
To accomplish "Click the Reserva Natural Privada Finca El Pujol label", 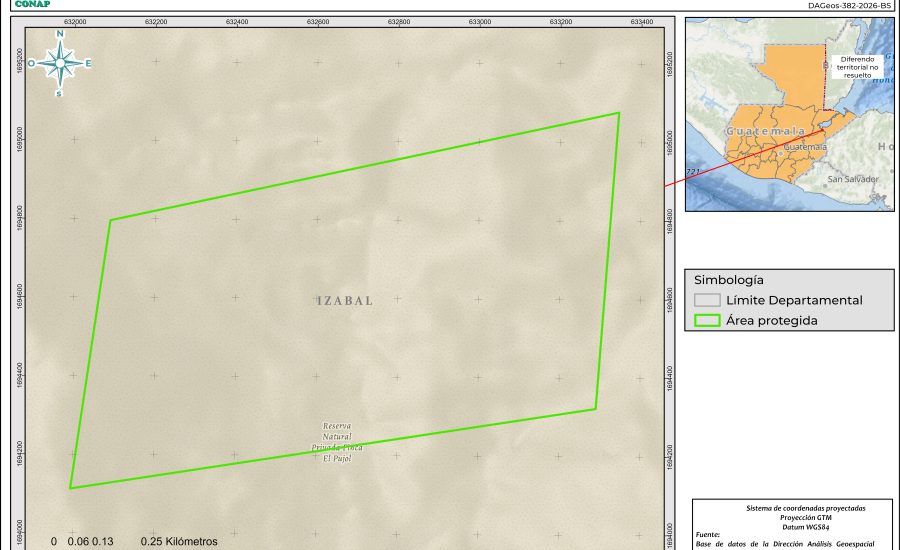I will tap(337, 441).
